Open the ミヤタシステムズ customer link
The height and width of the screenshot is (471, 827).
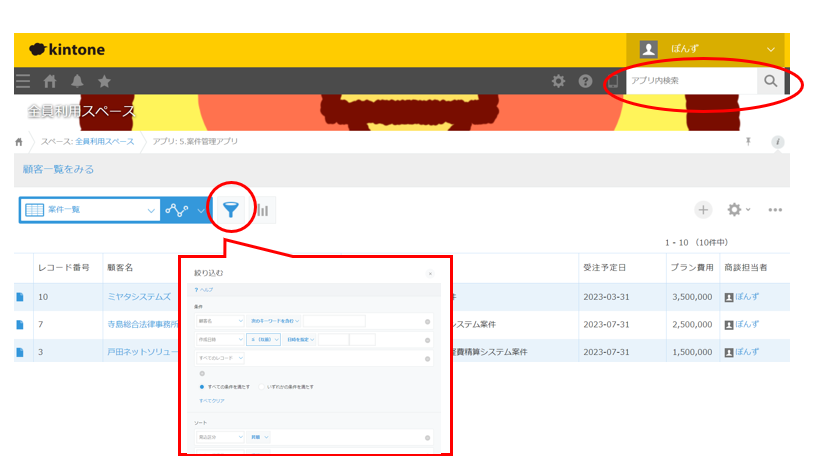click(x=139, y=297)
